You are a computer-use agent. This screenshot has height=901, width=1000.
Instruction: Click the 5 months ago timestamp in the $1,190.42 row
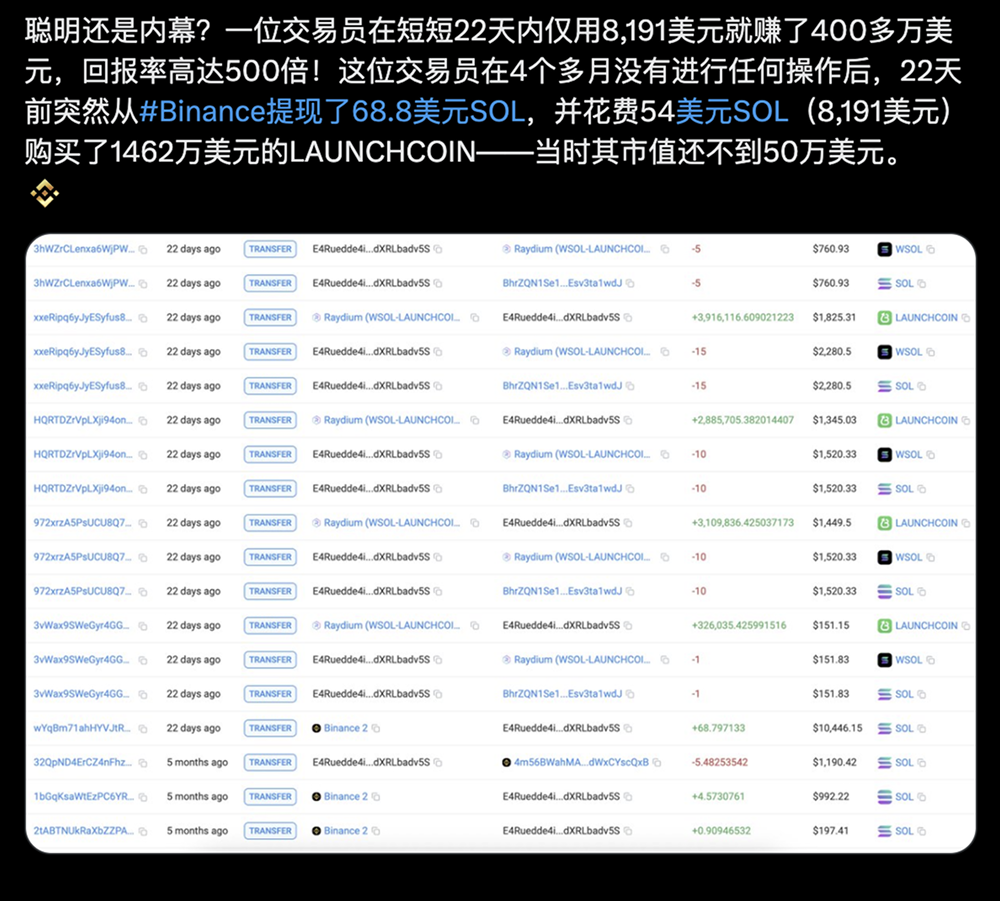(197, 763)
